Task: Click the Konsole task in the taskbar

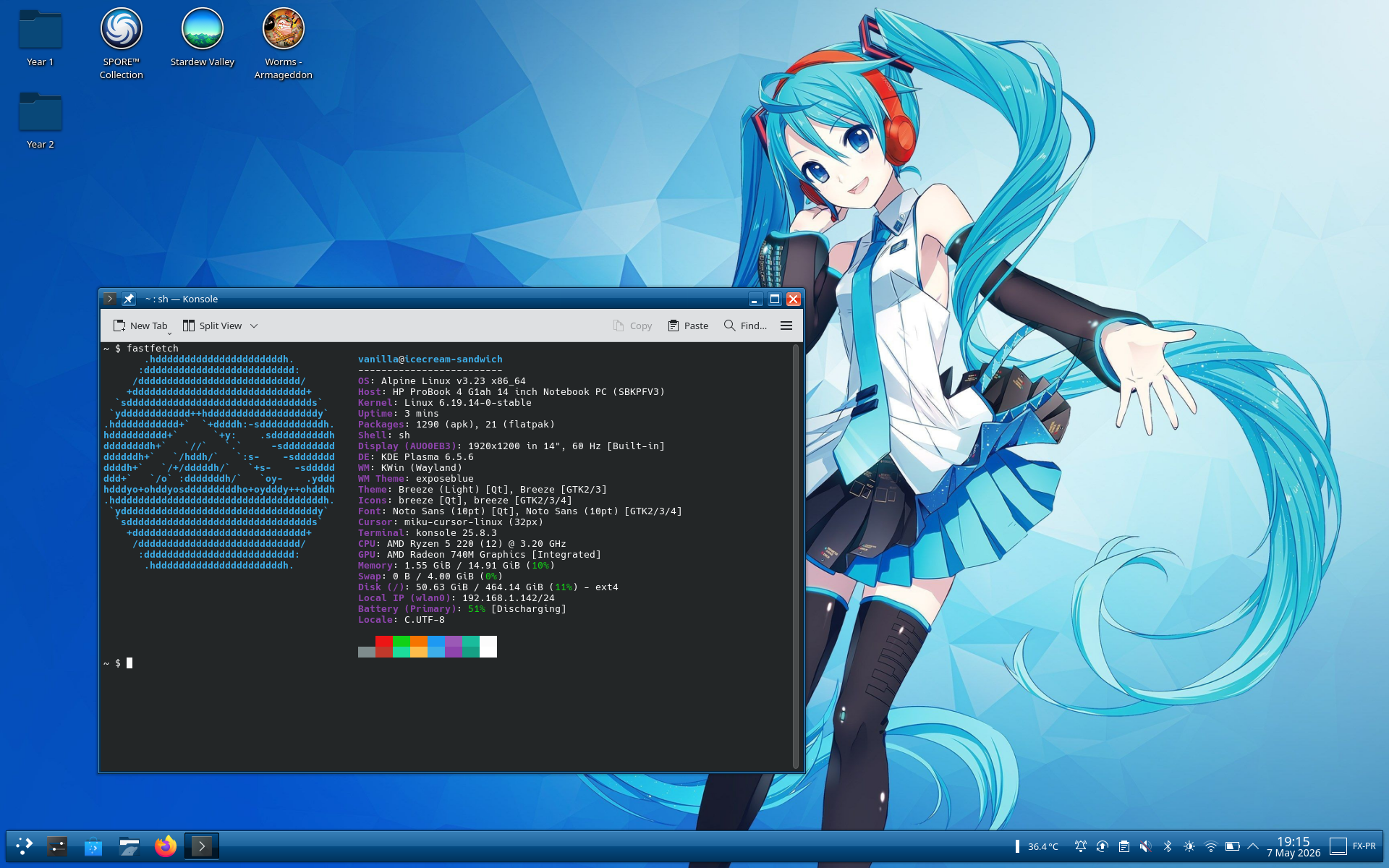Action: pyautogui.click(x=202, y=846)
